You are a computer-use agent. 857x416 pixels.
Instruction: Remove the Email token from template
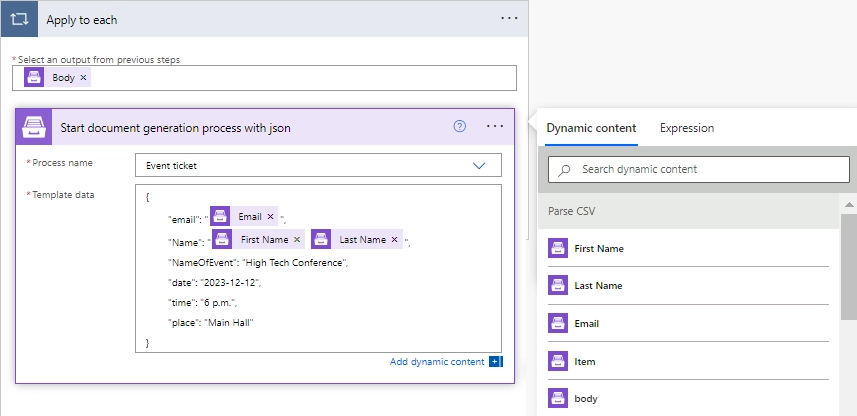tap(270, 216)
